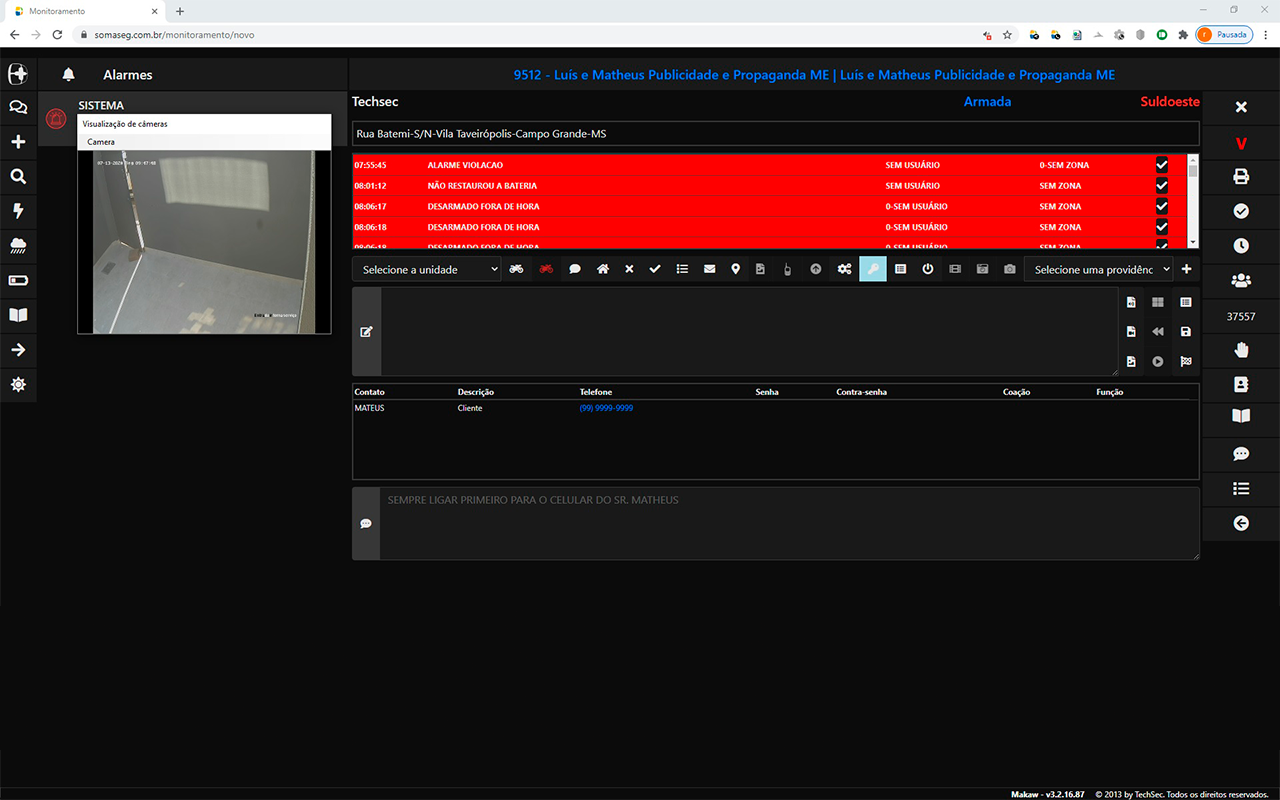Click the key icon highlighted in the toolbar
Screen dimensions: 1280x800
[871, 268]
